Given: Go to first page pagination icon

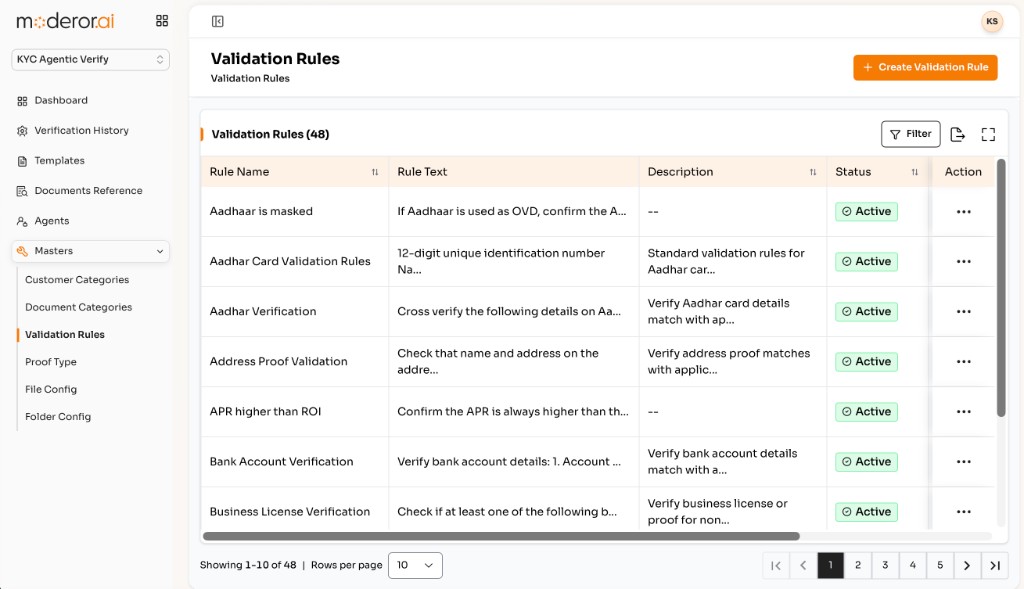Looking at the screenshot, I should (x=776, y=565).
